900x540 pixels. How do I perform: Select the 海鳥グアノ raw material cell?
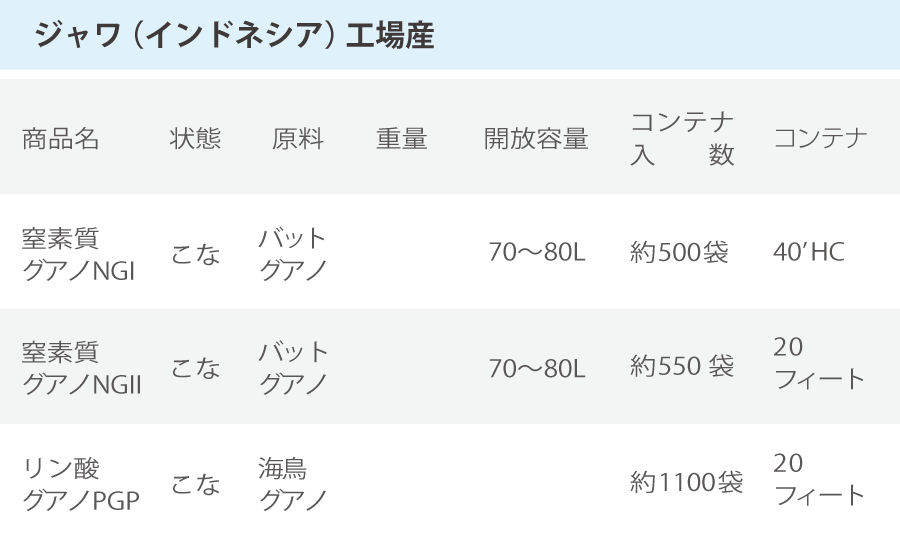click(292, 484)
